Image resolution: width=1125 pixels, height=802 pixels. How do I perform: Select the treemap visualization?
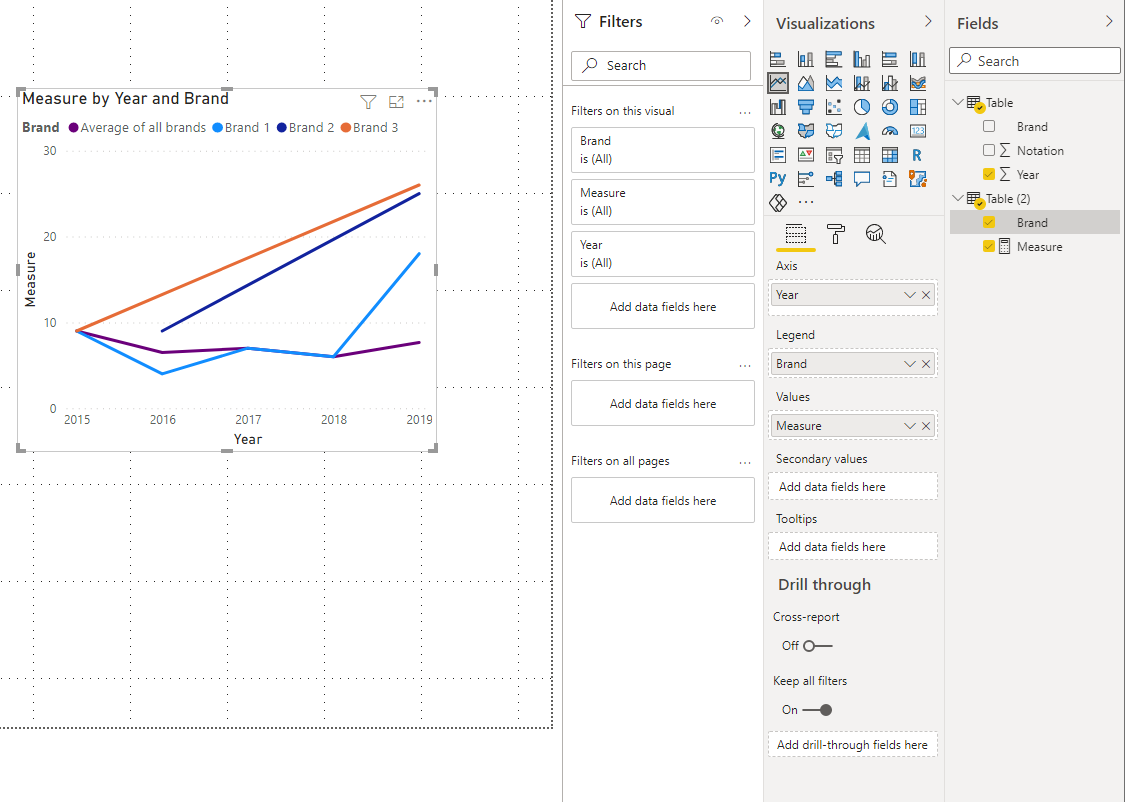coord(918,107)
